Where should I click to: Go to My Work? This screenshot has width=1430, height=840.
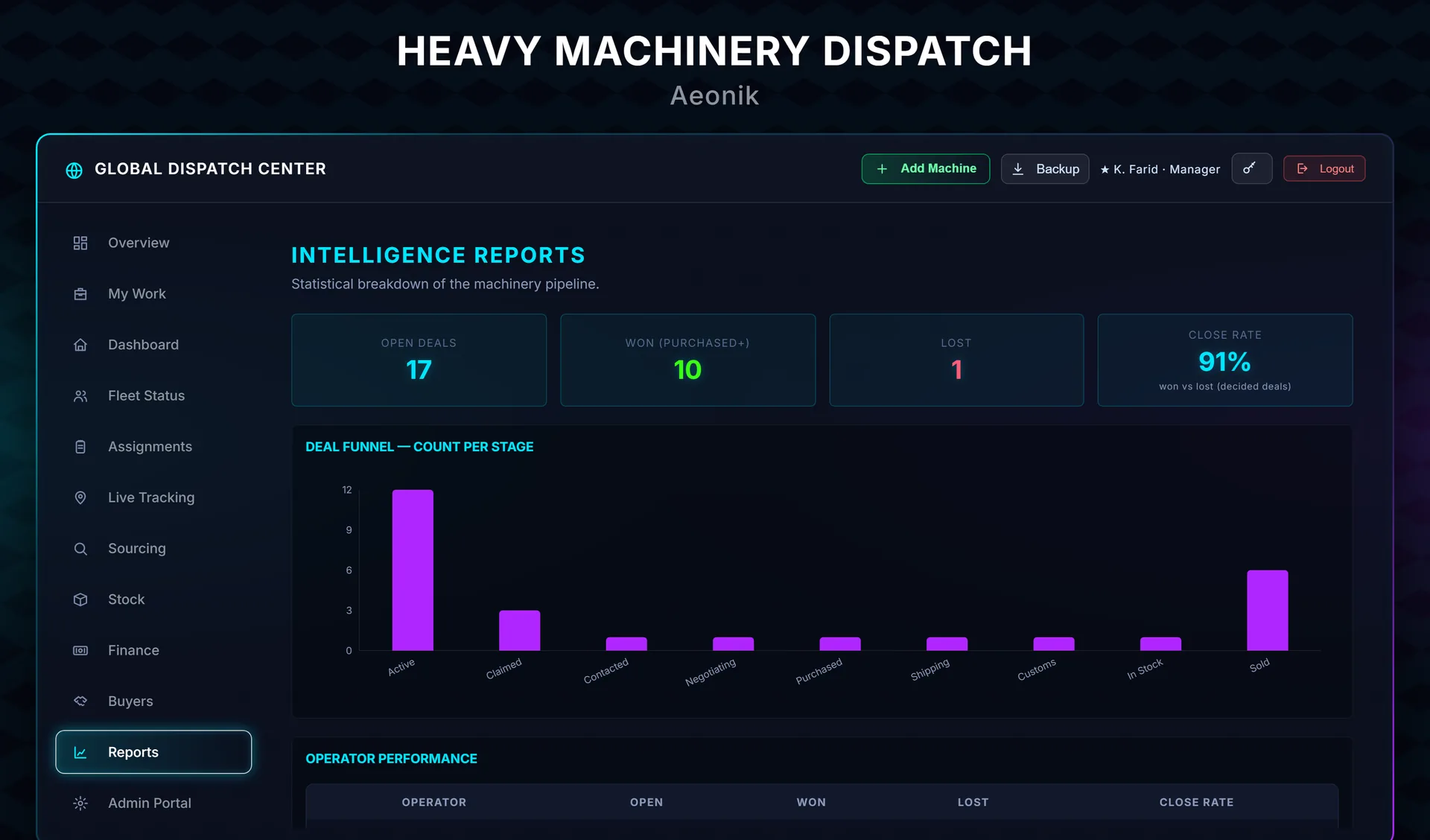[153, 293]
